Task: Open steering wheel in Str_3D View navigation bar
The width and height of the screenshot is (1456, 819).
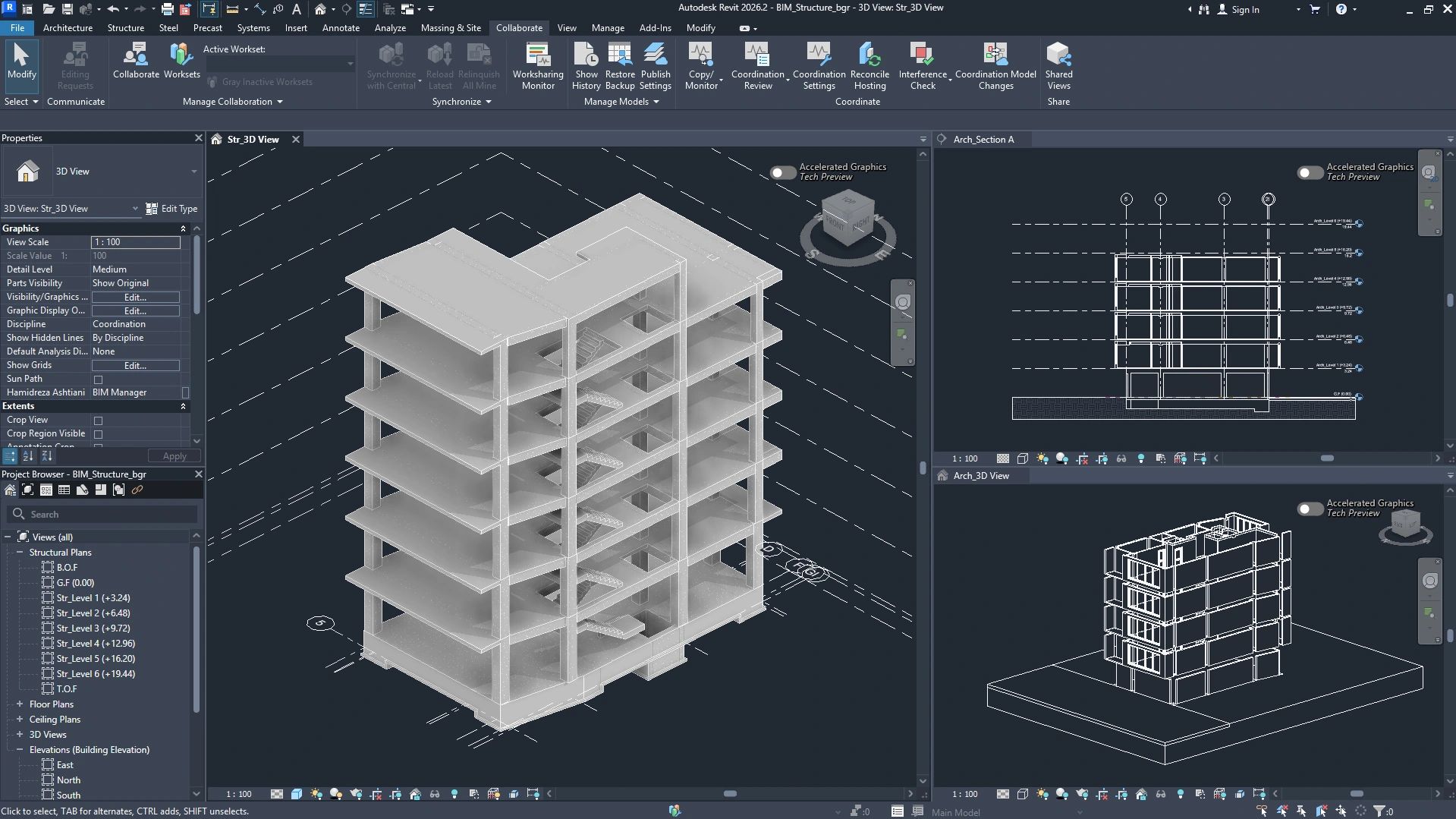Action: point(902,303)
